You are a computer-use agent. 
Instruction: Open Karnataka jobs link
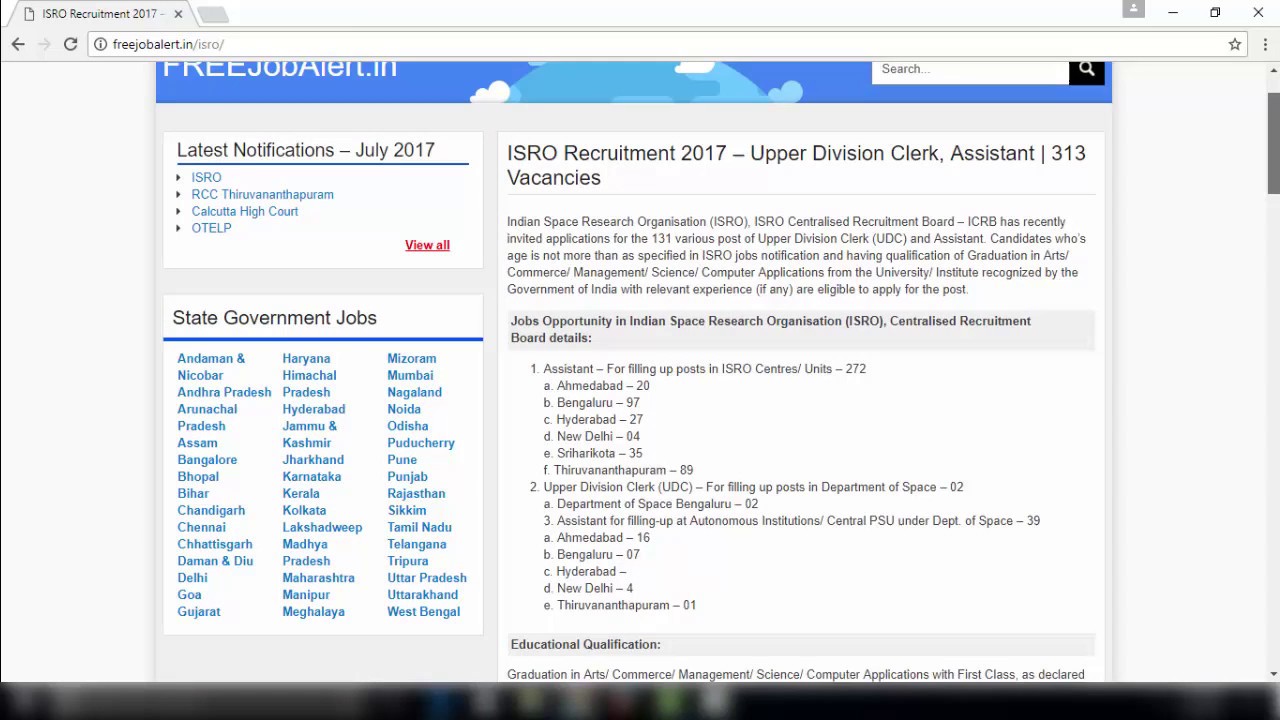pos(311,477)
